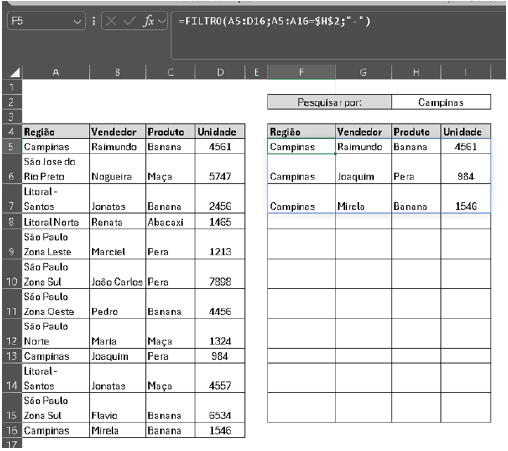Select the Região header in left table
Viewport: 508px width, 451px height.
click(56, 132)
